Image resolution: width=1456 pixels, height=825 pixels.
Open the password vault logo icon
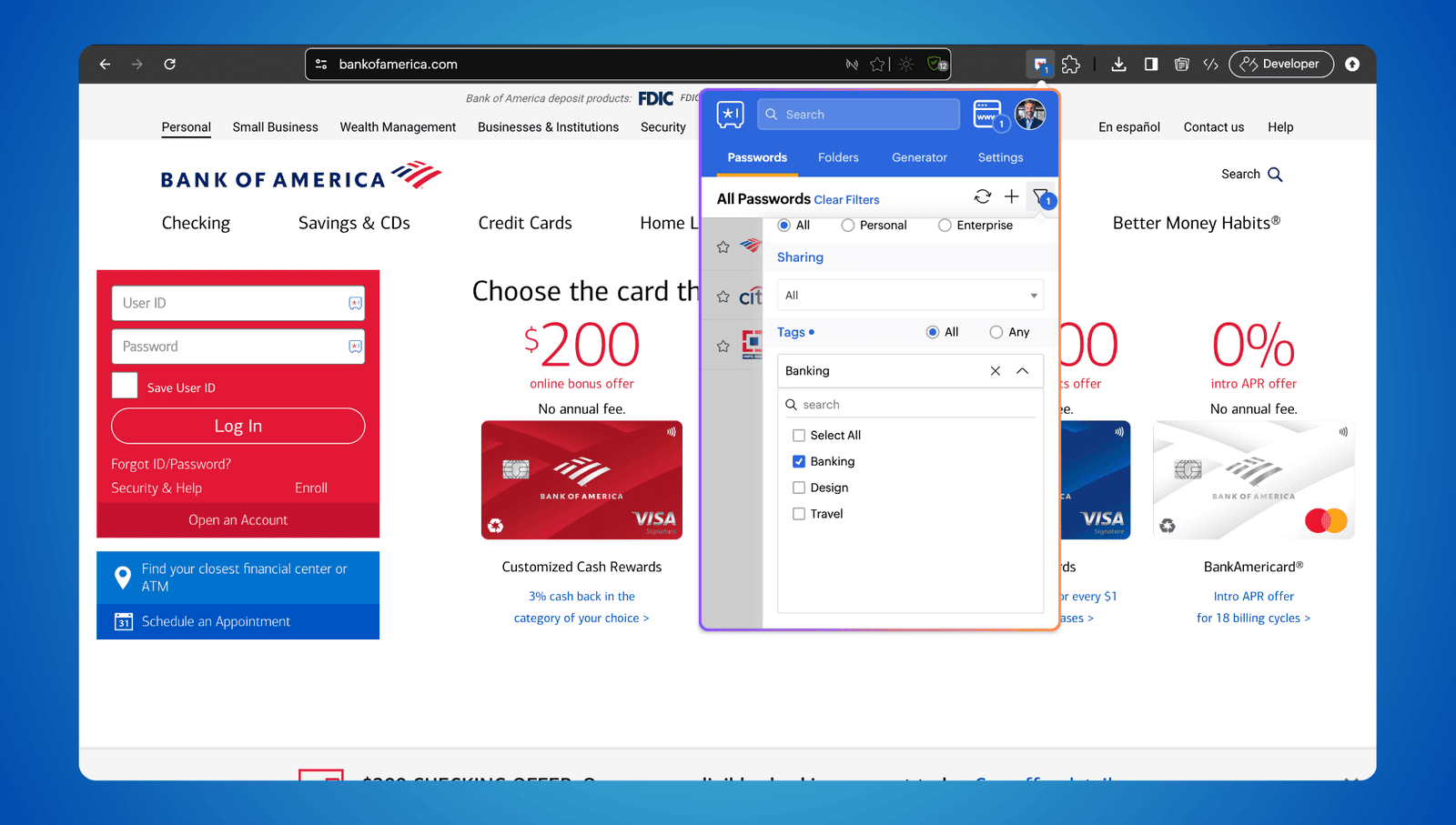730,114
